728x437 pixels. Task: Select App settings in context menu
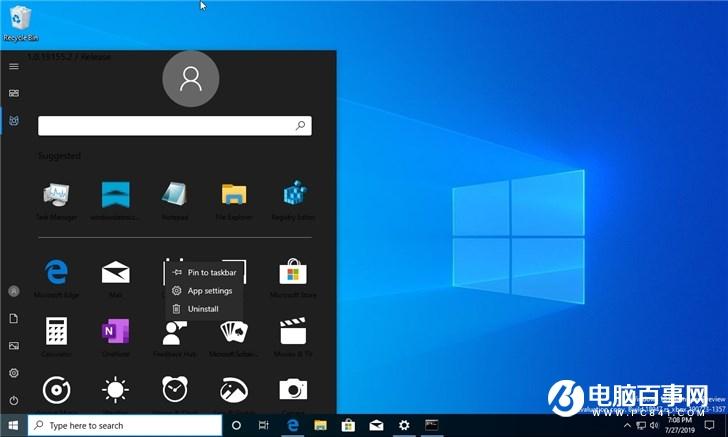point(204,291)
